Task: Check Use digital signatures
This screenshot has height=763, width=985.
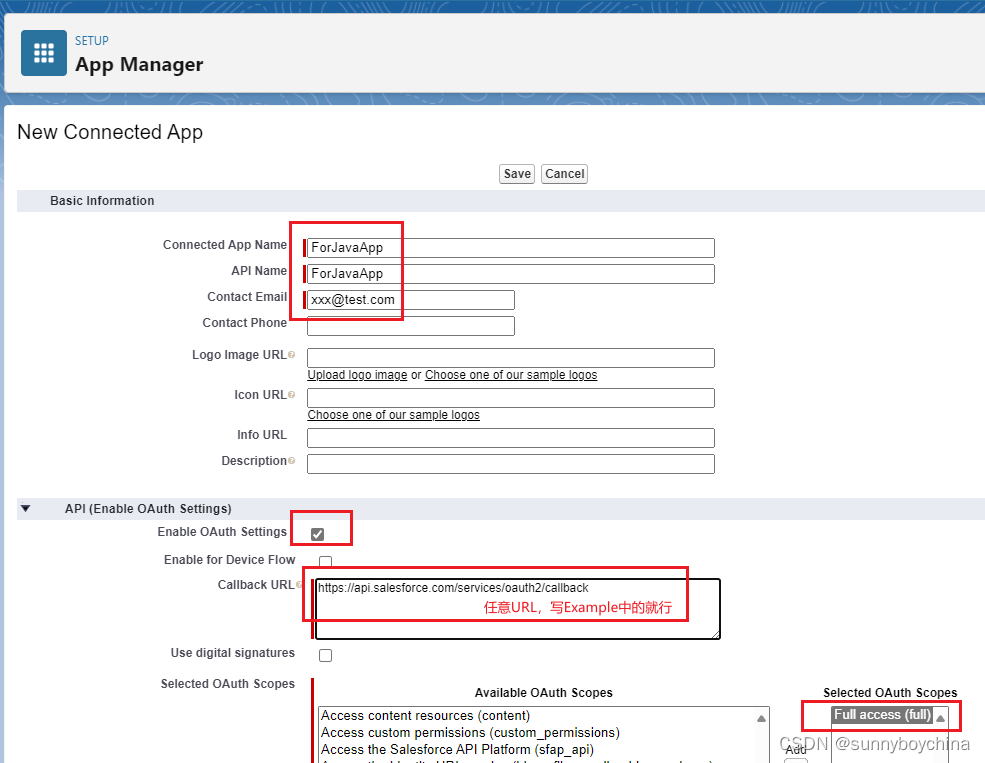Action: 325,655
